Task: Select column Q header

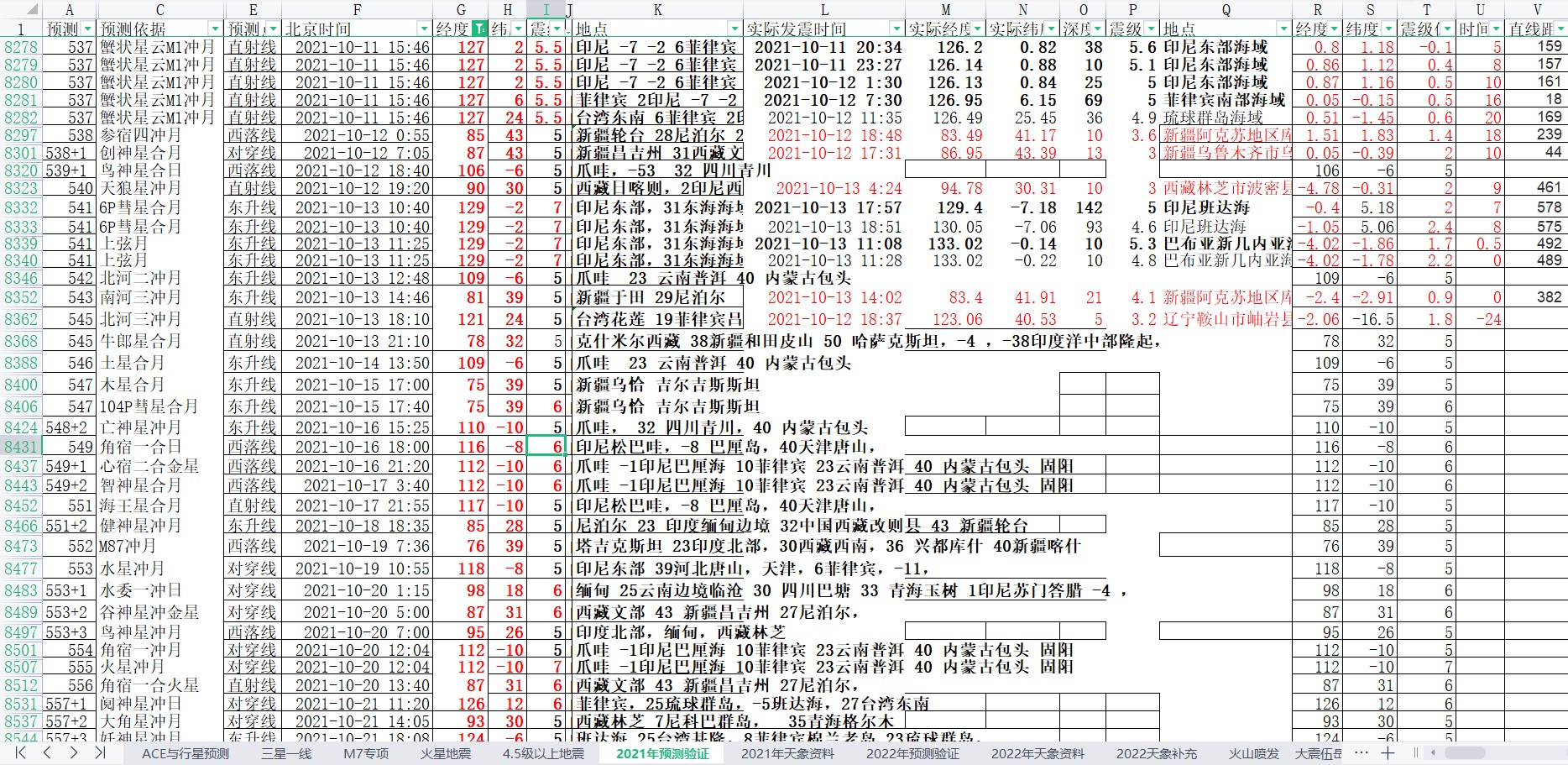Action: point(1226,9)
